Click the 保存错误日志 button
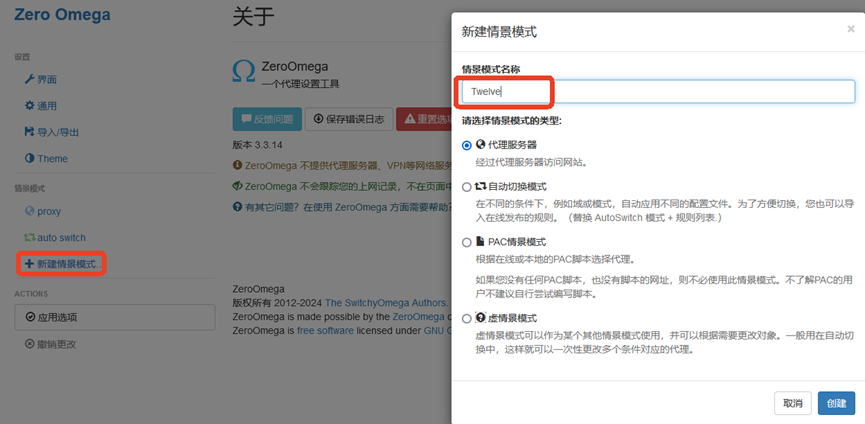 click(349, 119)
